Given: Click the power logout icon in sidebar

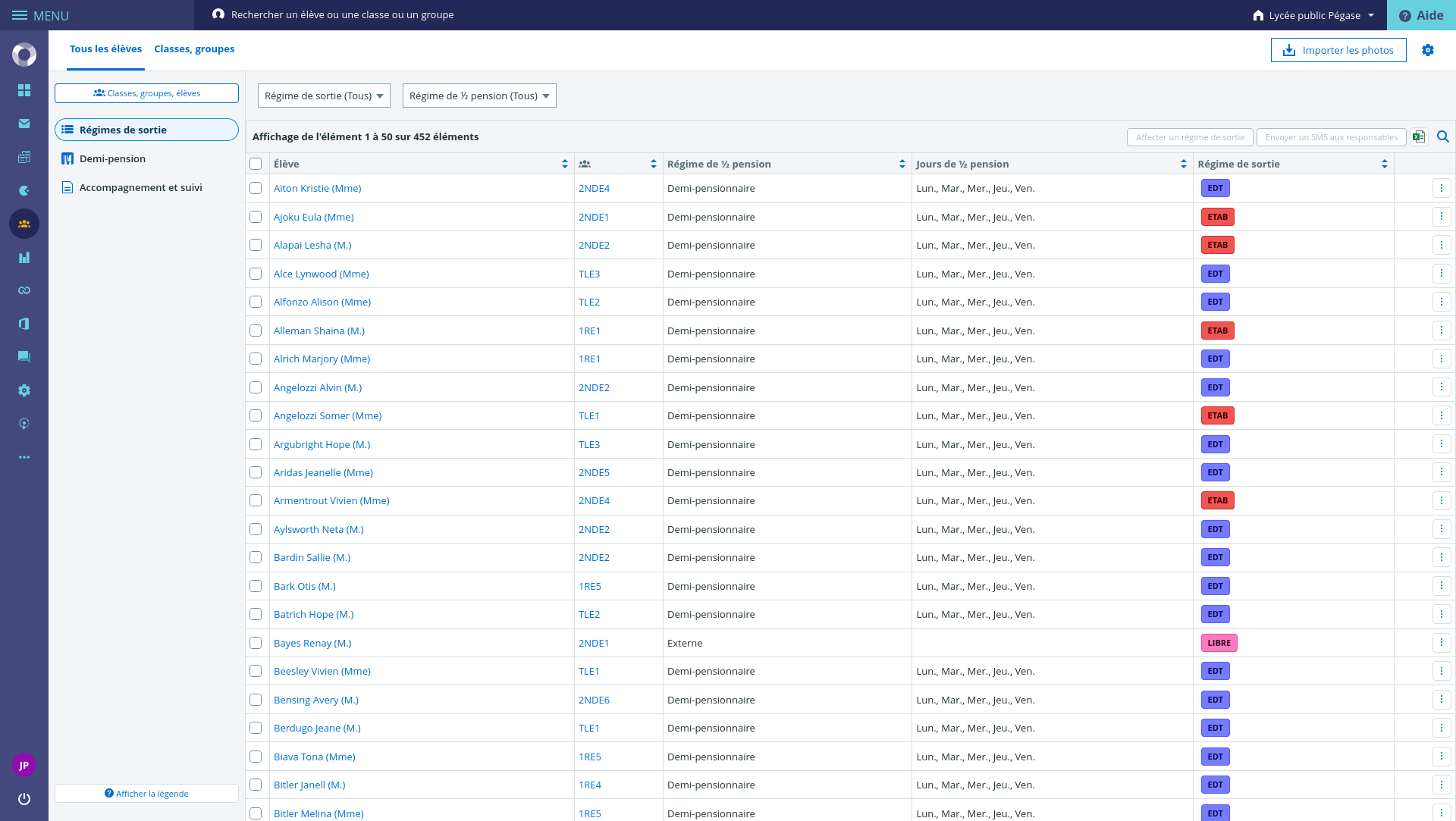Looking at the screenshot, I should (x=24, y=798).
